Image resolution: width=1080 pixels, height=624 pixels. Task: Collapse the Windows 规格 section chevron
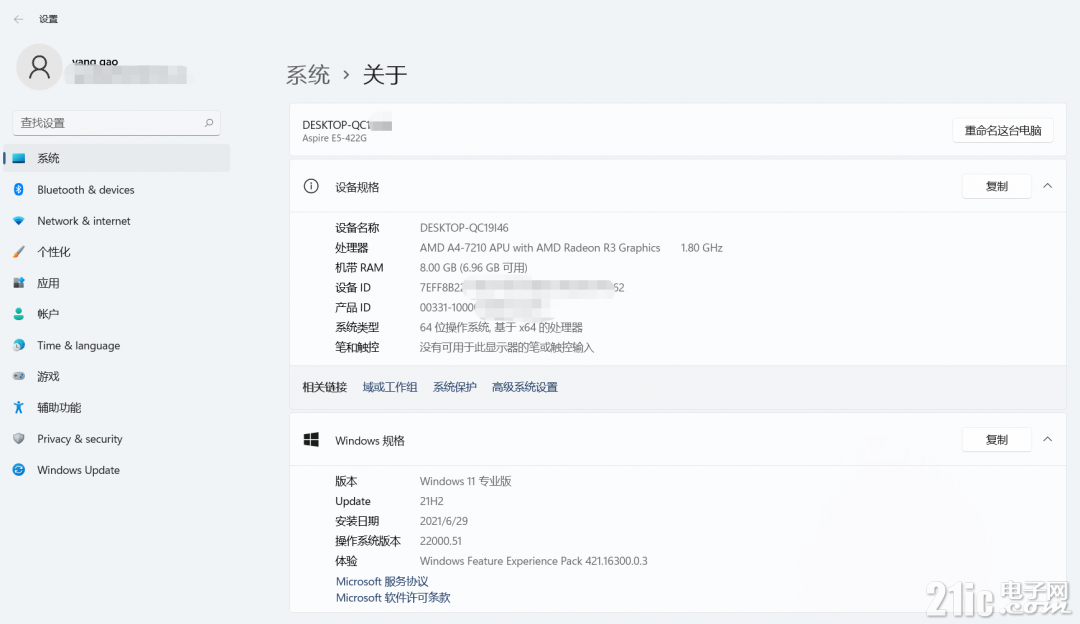pyautogui.click(x=1048, y=439)
